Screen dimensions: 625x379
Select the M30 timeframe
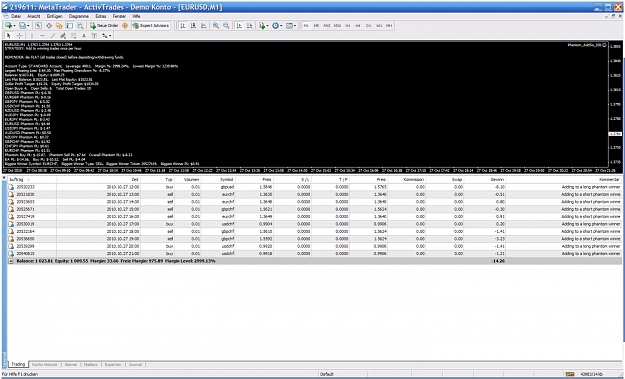(337, 26)
